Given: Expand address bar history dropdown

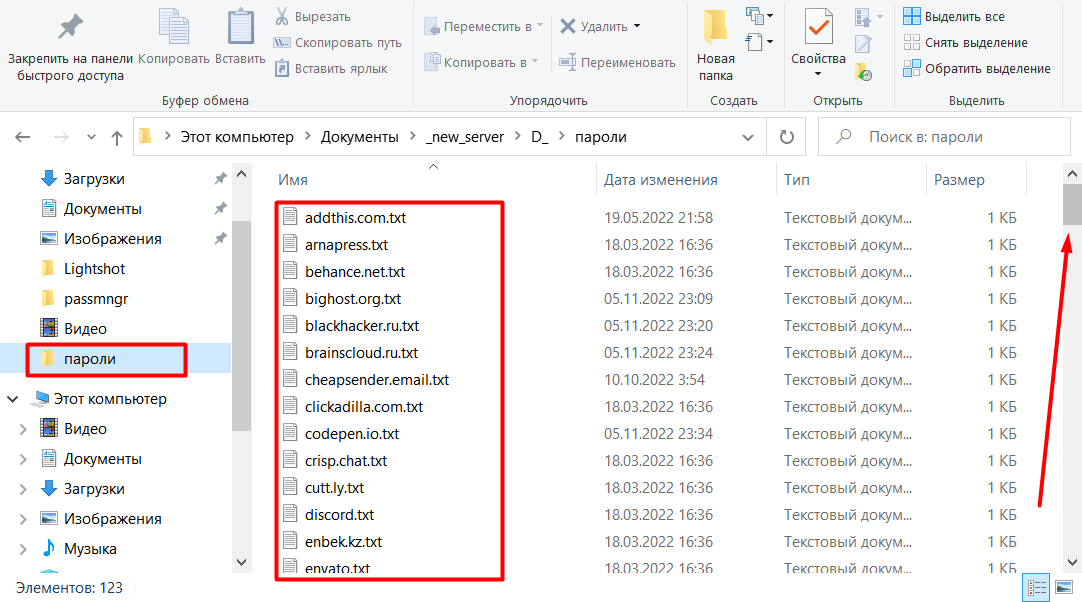Looking at the screenshot, I should 747,137.
